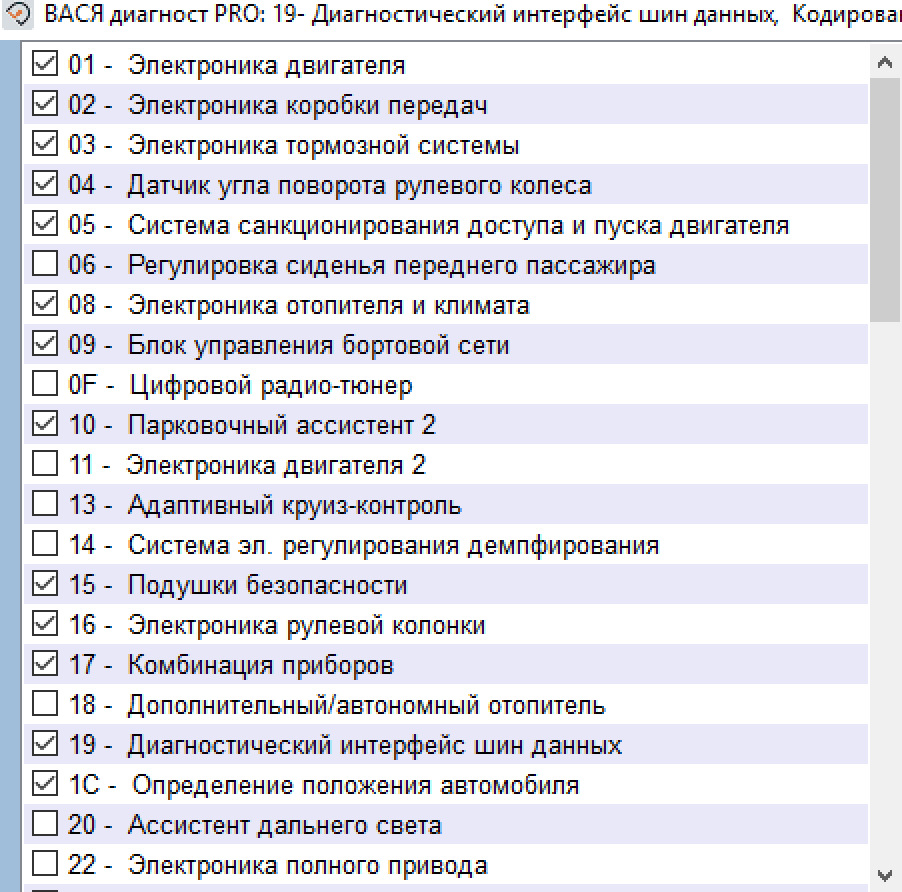The height and width of the screenshot is (892, 902).
Task: Uncheck 05 Система санкционирования доступа checkbox
Action: pos(45,224)
